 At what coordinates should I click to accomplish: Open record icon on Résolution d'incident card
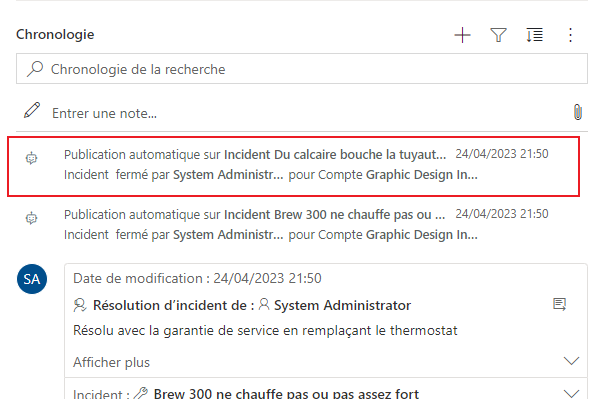point(559,304)
